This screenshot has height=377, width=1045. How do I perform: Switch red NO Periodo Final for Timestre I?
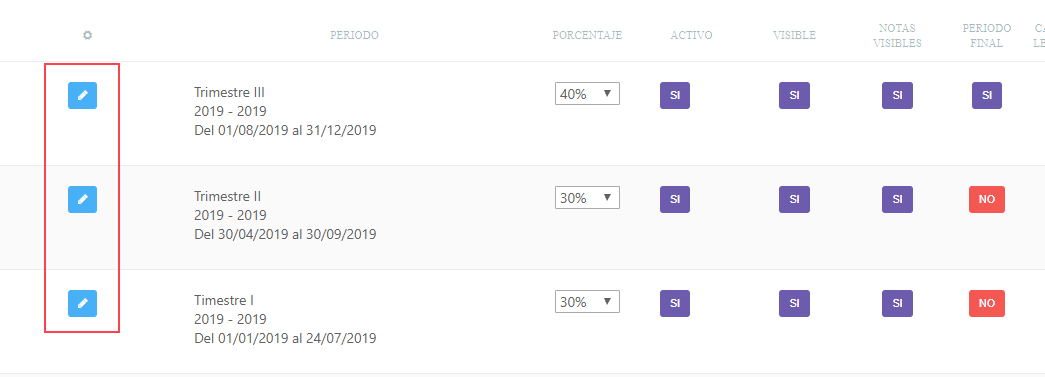[x=986, y=303]
